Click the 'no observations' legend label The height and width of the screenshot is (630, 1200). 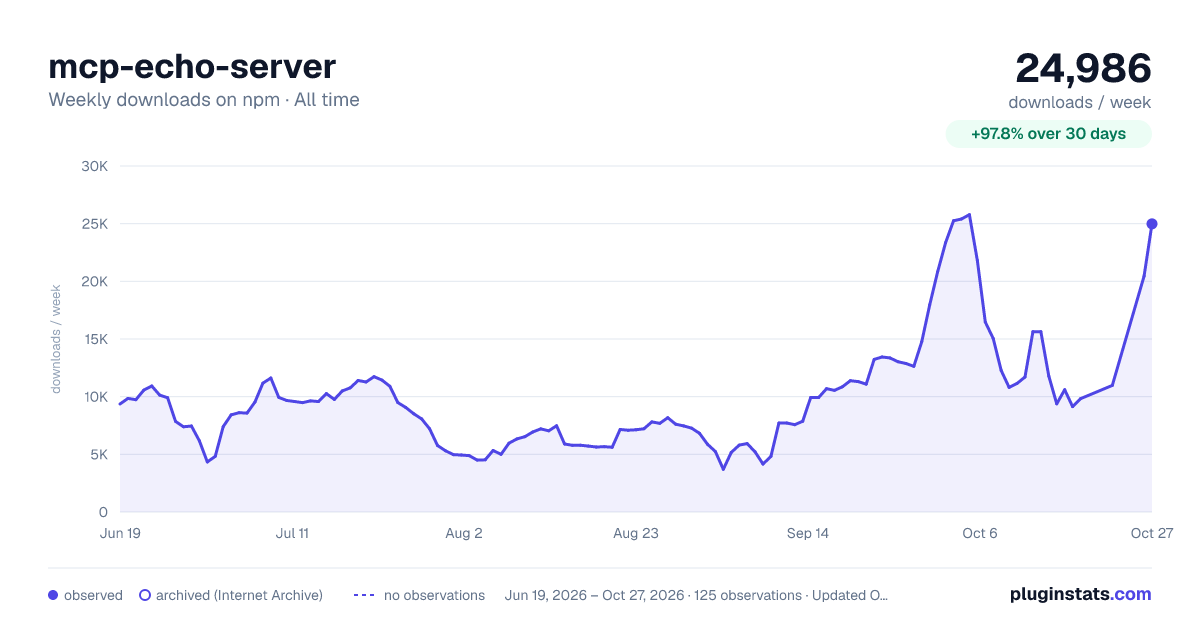(x=434, y=595)
